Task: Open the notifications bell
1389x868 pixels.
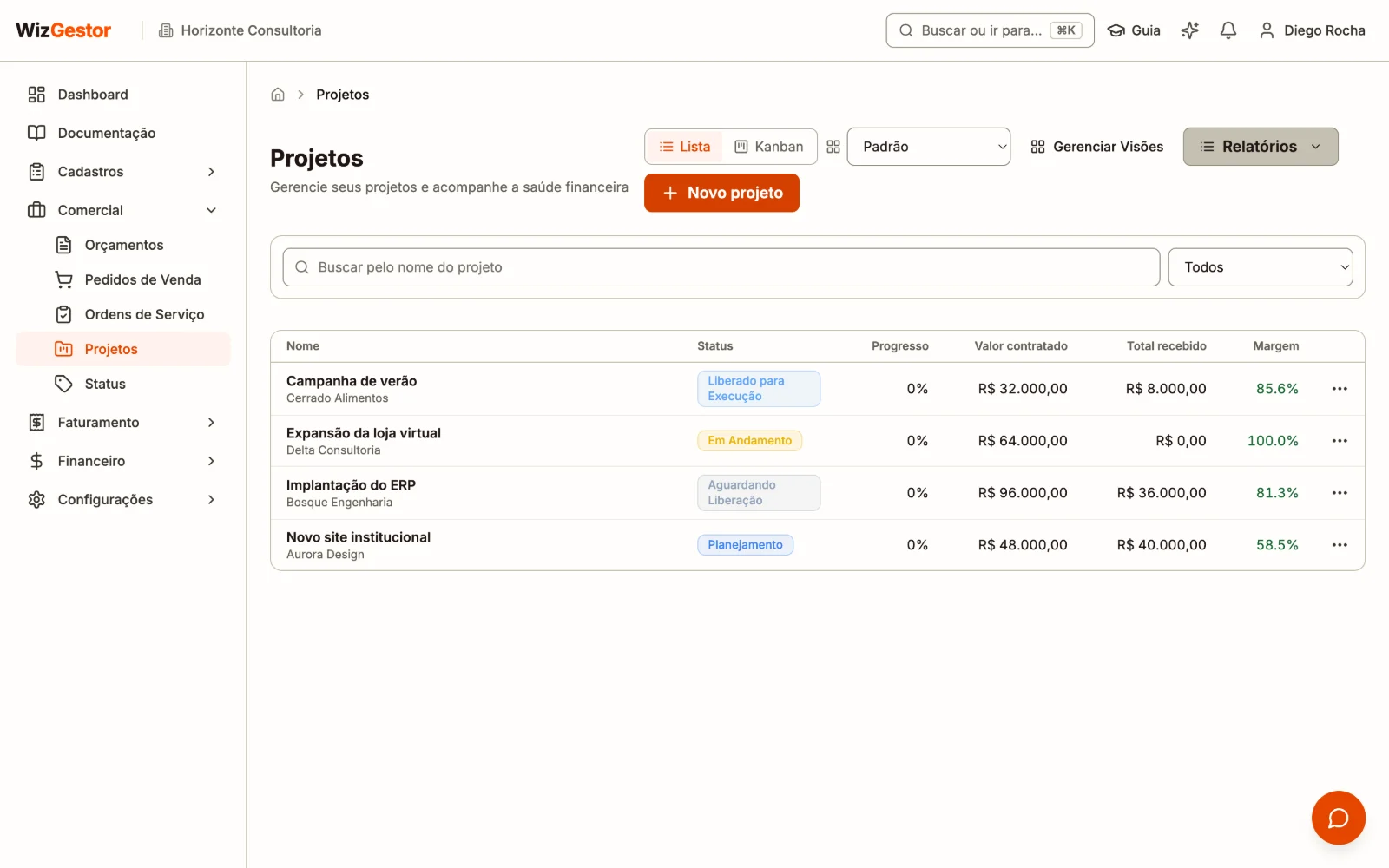Action: click(1228, 30)
